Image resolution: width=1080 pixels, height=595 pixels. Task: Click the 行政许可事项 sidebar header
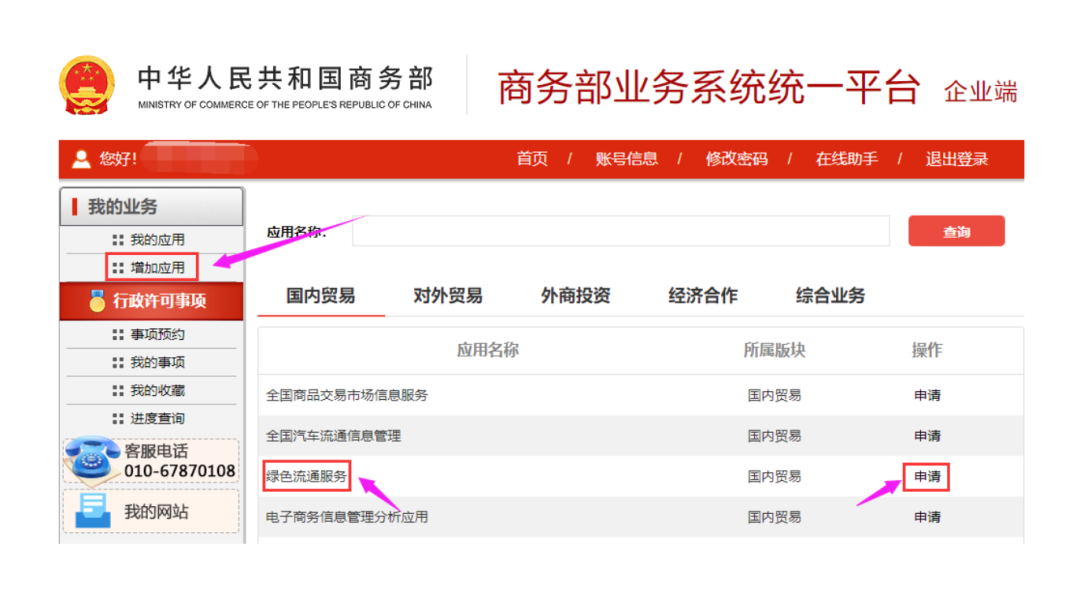(x=152, y=301)
